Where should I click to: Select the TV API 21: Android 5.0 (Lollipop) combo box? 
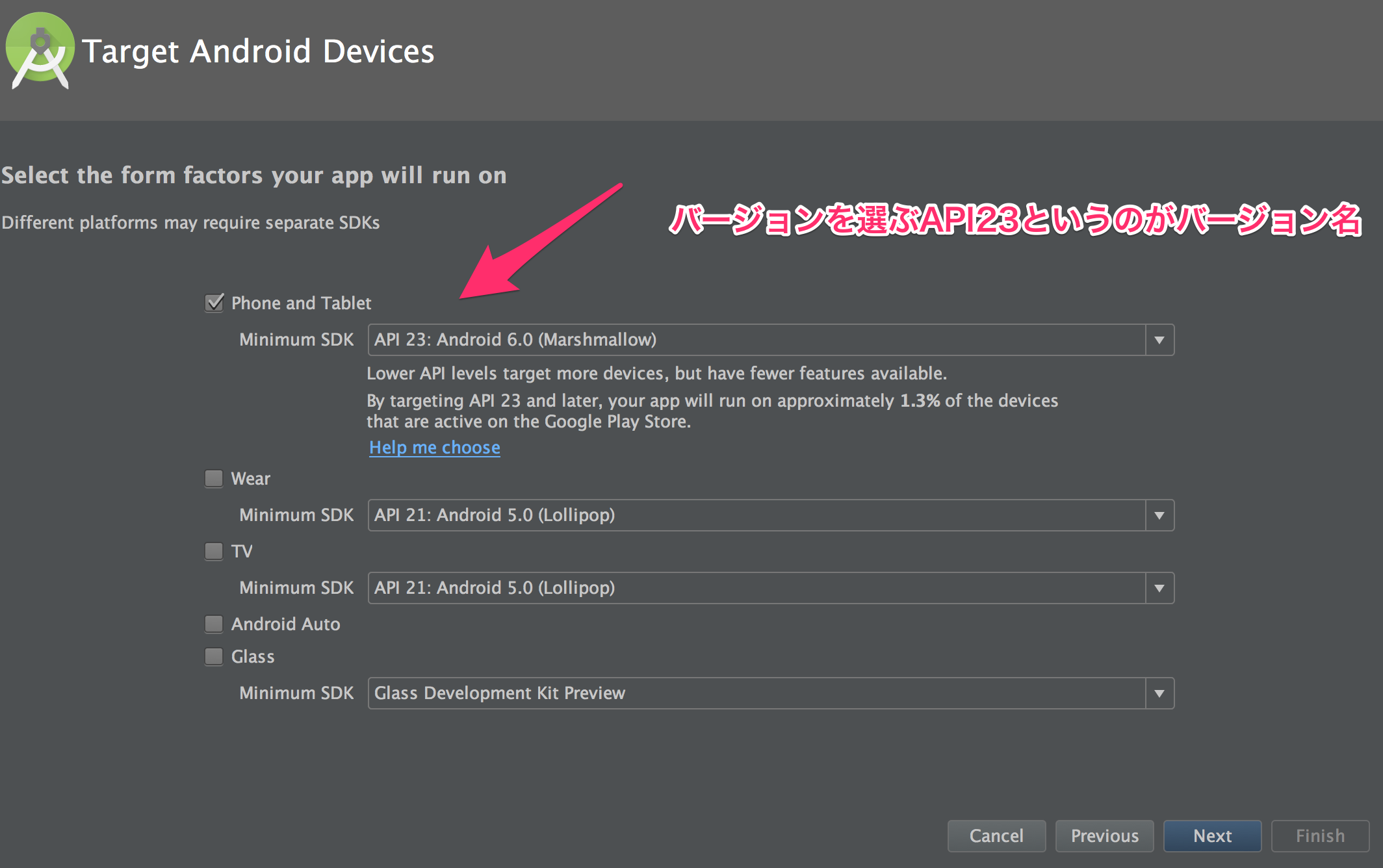pos(771,588)
